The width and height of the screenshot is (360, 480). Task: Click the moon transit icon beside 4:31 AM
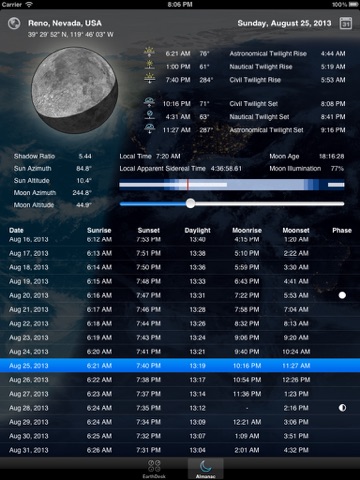point(149,116)
